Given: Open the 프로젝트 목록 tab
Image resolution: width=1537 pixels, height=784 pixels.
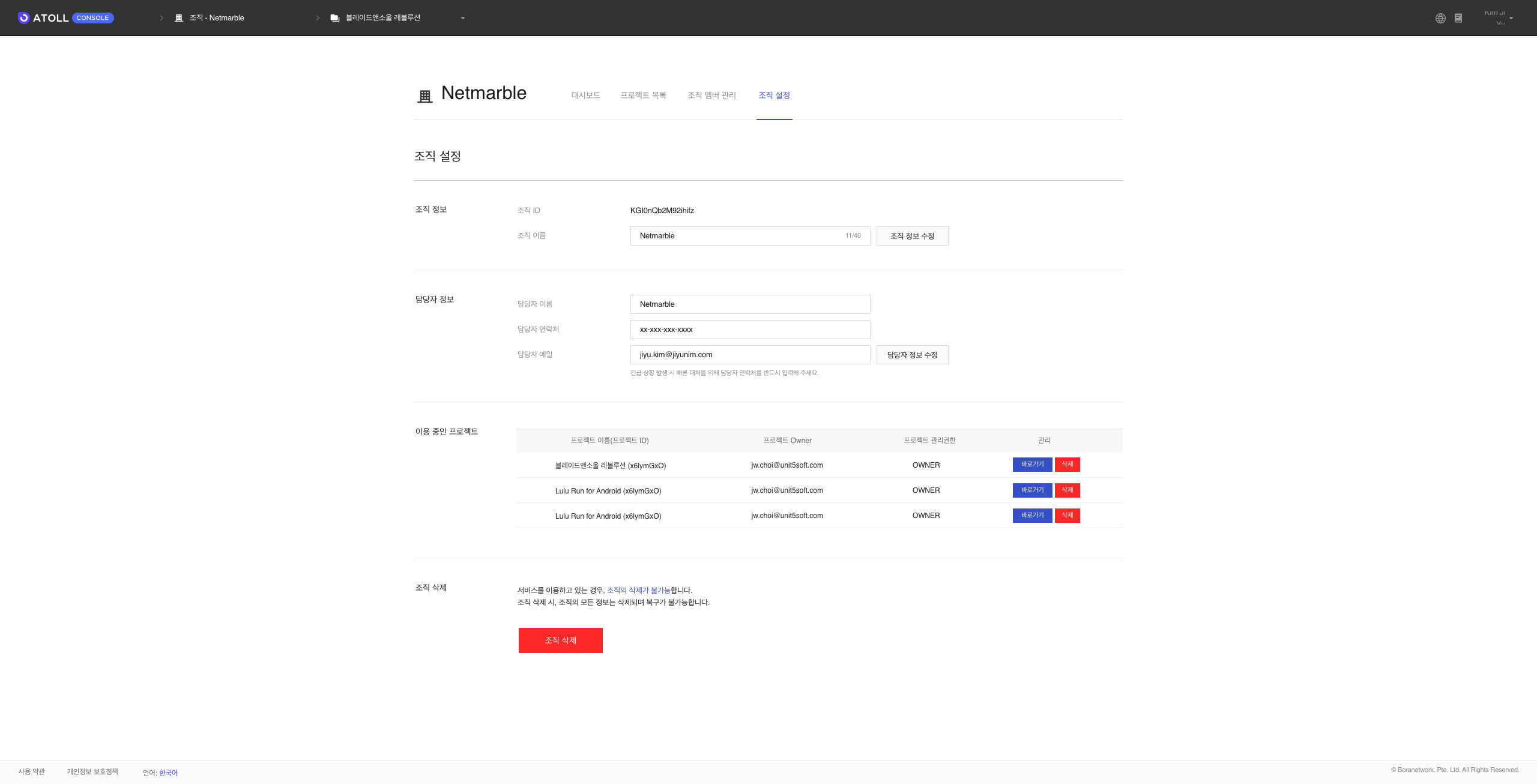Looking at the screenshot, I should tap(643, 95).
